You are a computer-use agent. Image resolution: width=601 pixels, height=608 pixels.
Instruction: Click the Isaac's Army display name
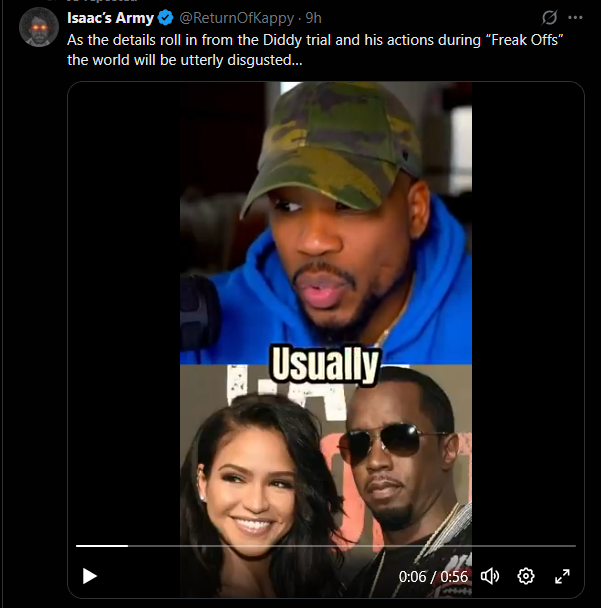tap(111, 18)
